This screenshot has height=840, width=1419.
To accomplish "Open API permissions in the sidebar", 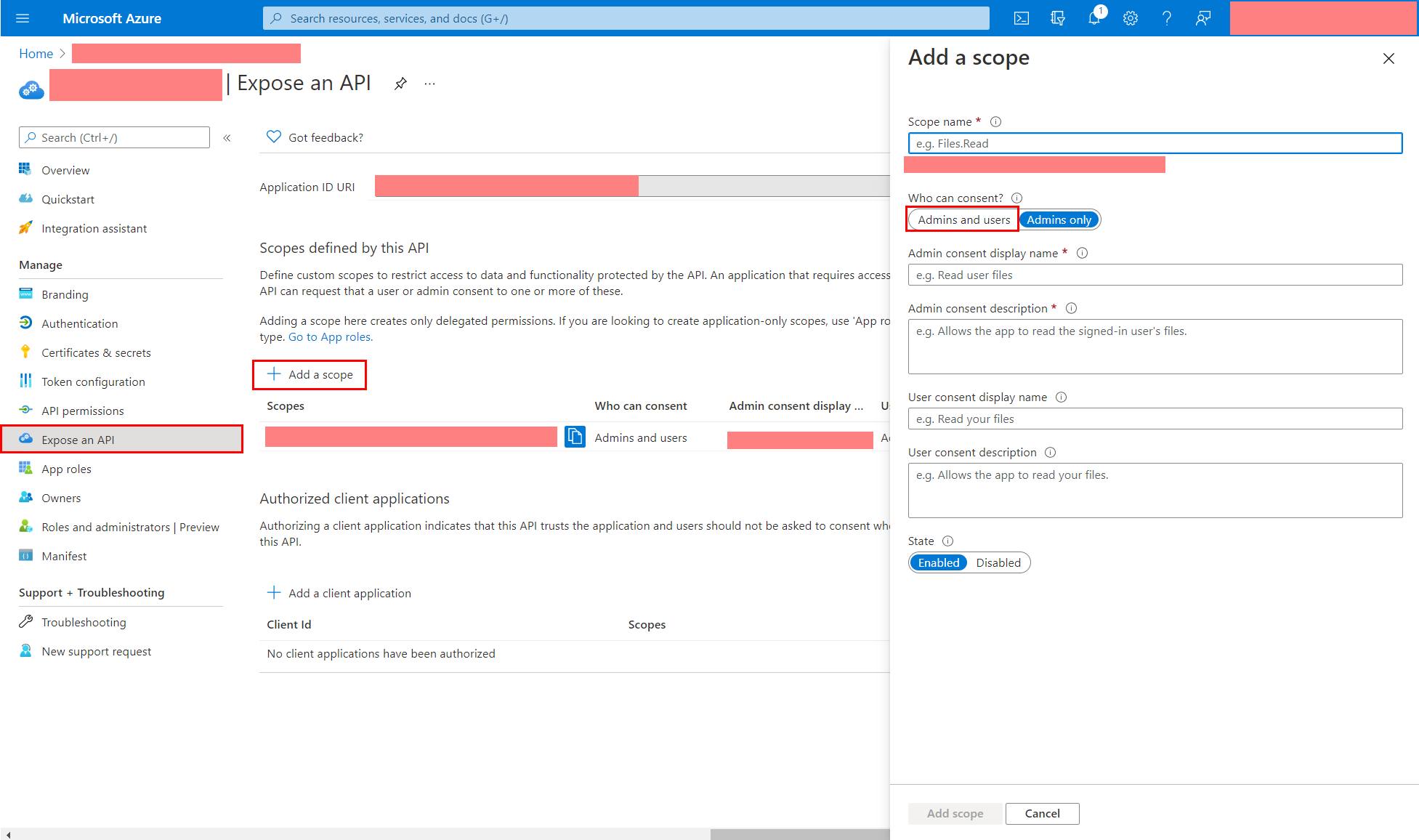I will click(x=82, y=411).
